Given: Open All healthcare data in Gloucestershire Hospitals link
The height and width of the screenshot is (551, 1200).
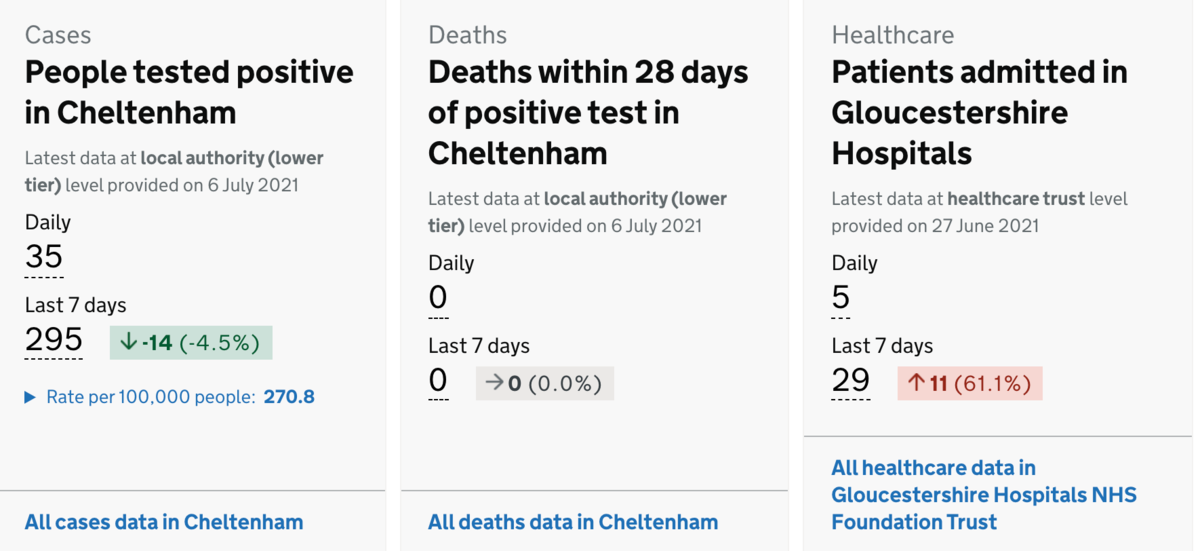Looking at the screenshot, I should point(984,495).
